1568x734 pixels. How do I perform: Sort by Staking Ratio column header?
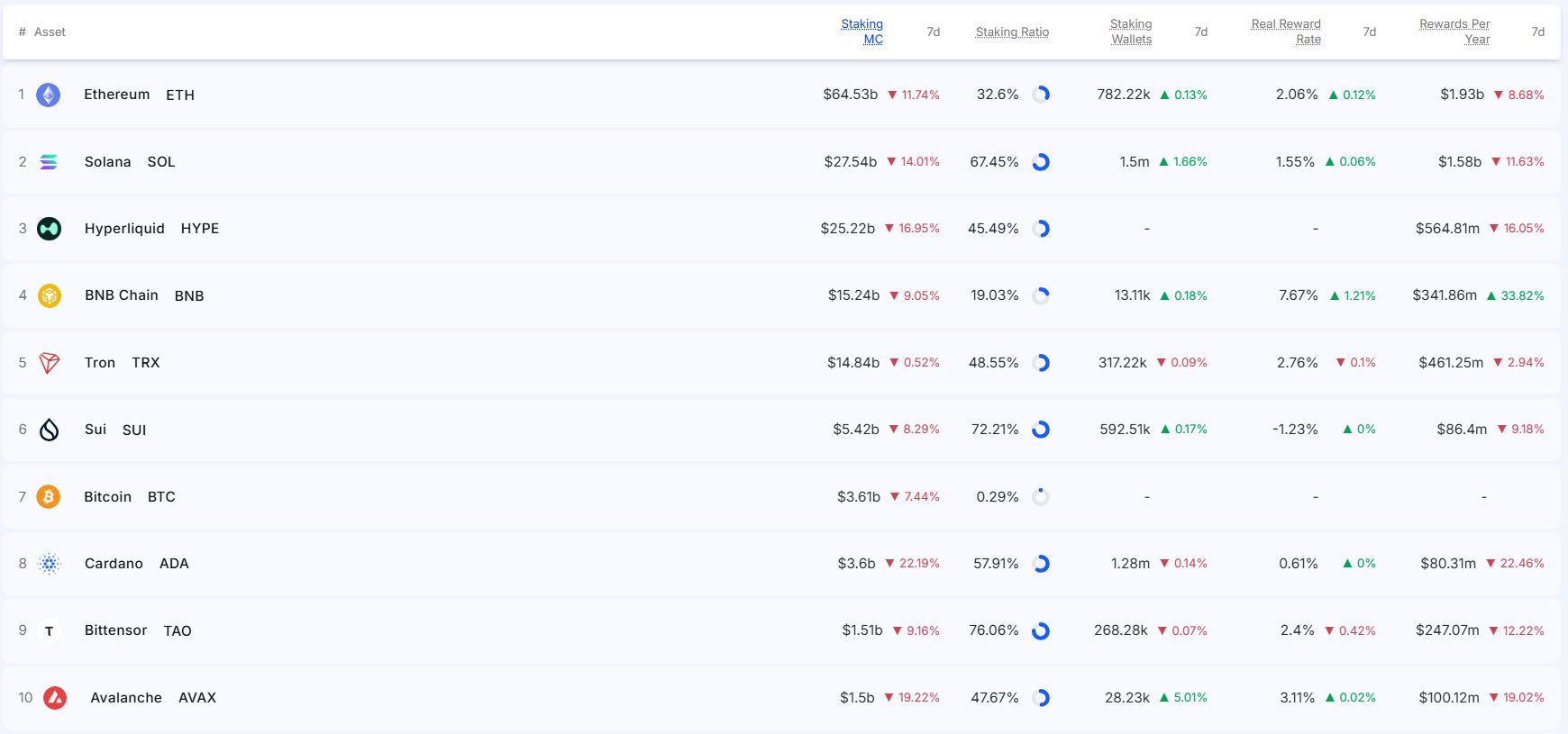click(x=1012, y=32)
